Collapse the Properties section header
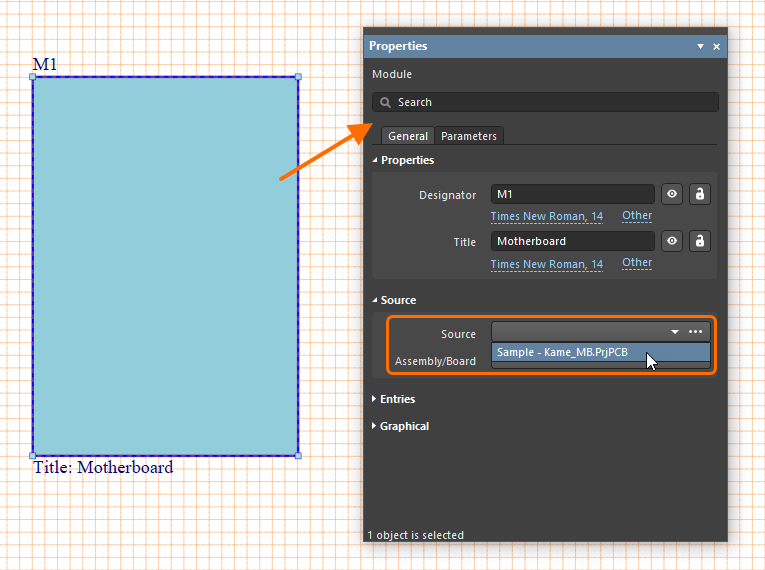The image size is (765, 570). (407, 160)
